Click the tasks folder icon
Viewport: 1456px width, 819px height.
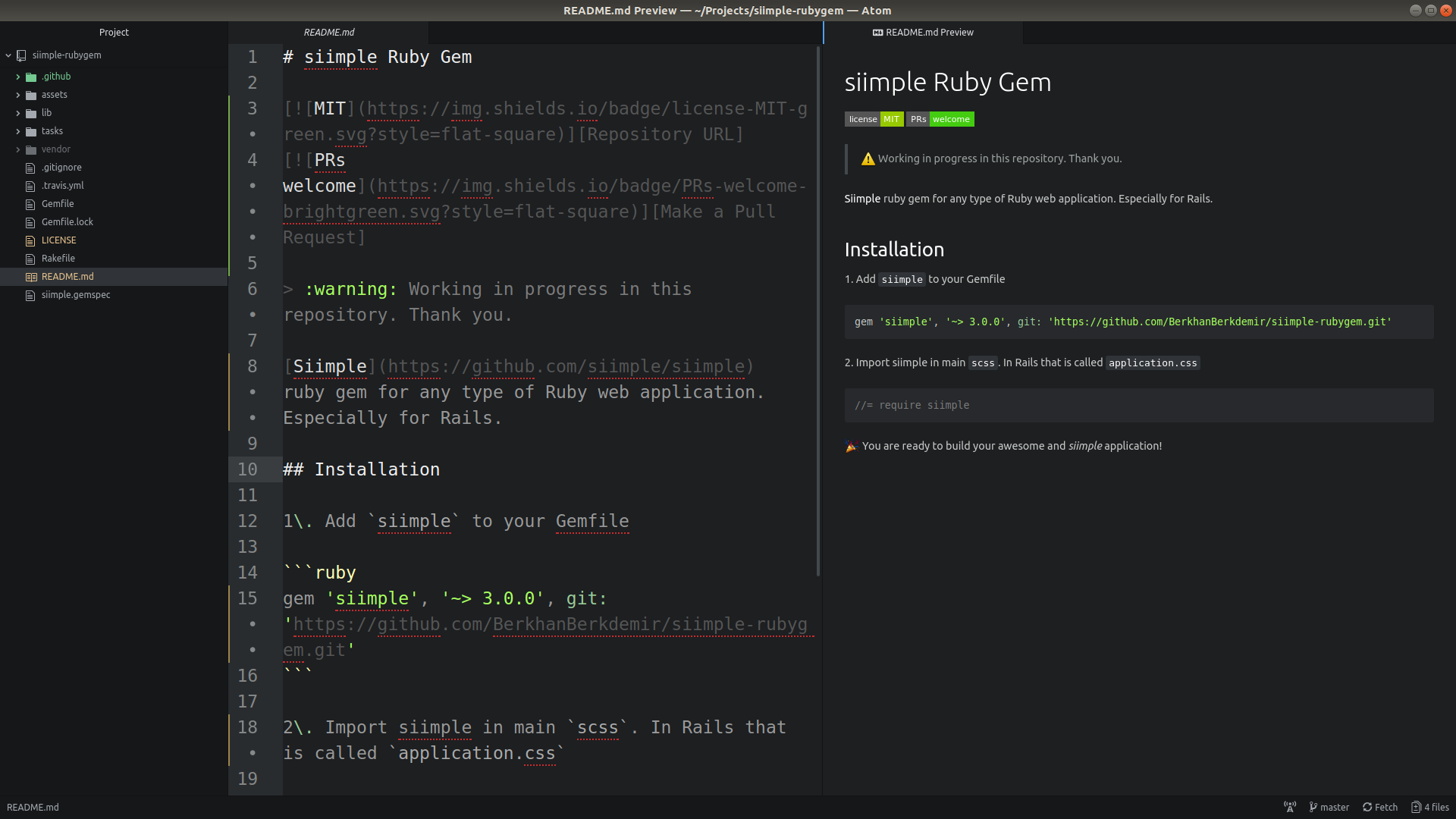point(31,131)
